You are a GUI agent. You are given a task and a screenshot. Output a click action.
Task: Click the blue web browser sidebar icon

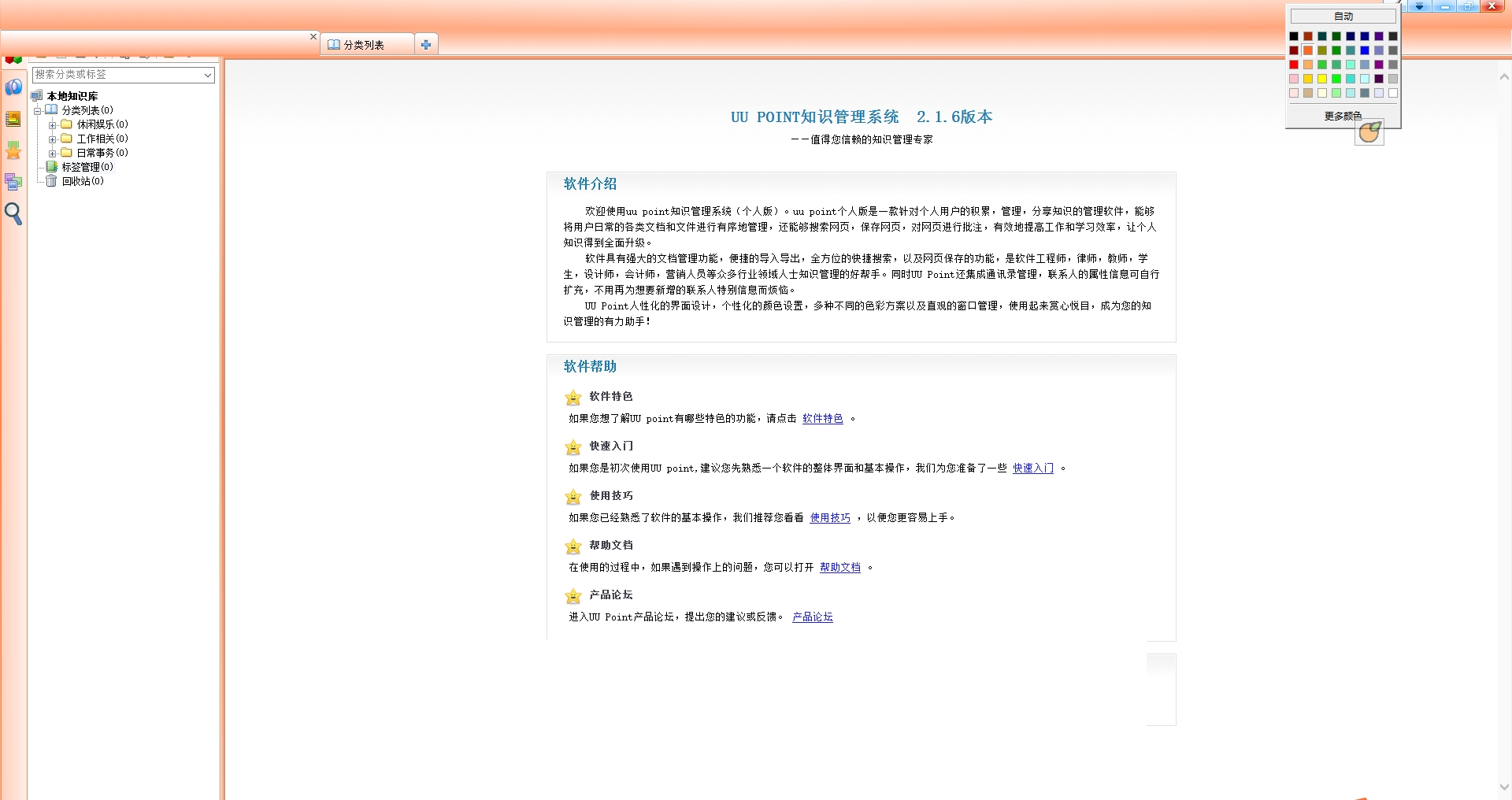click(13, 87)
